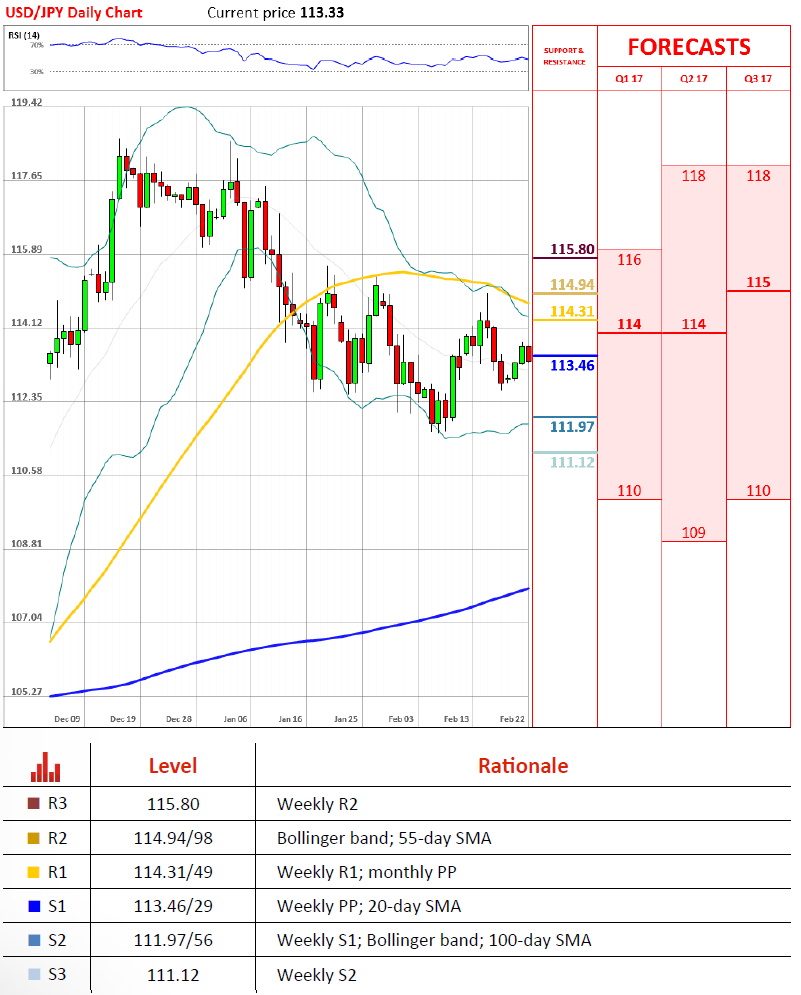Click the Support & Resistance header
The height and width of the screenshot is (995, 801).
pyautogui.click(x=564, y=56)
